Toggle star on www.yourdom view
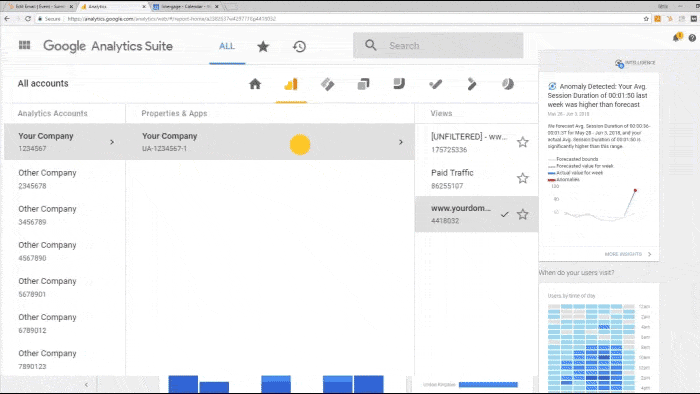This screenshot has height=394, width=700. pos(522,215)
